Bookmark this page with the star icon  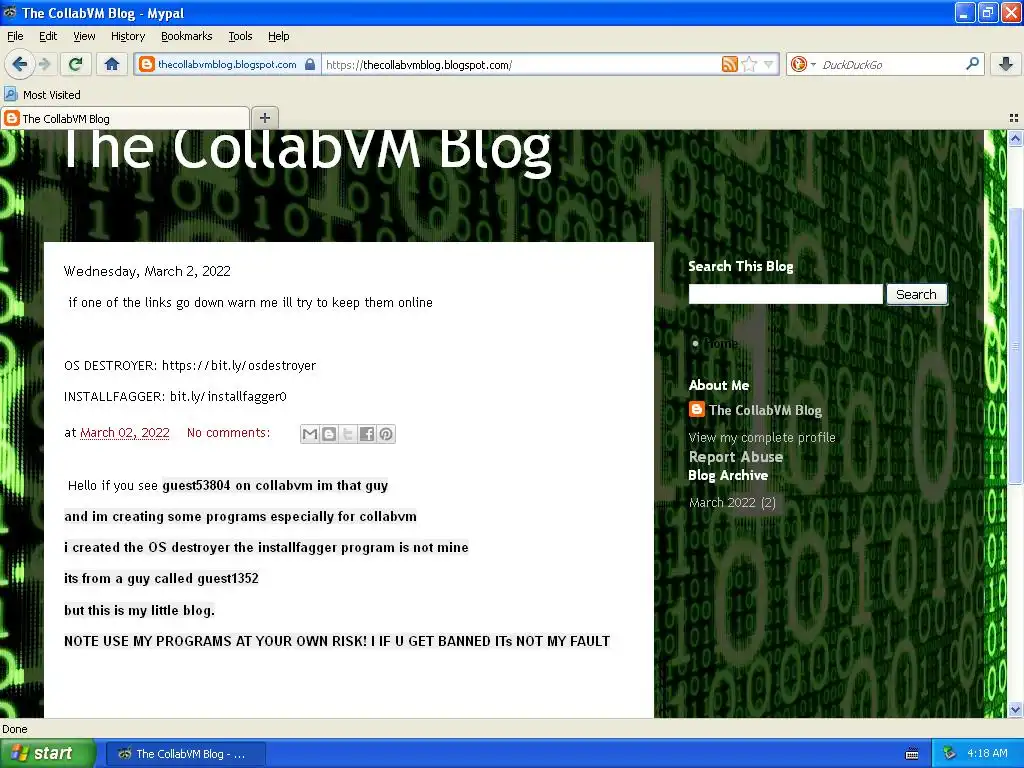coord(749,64)
